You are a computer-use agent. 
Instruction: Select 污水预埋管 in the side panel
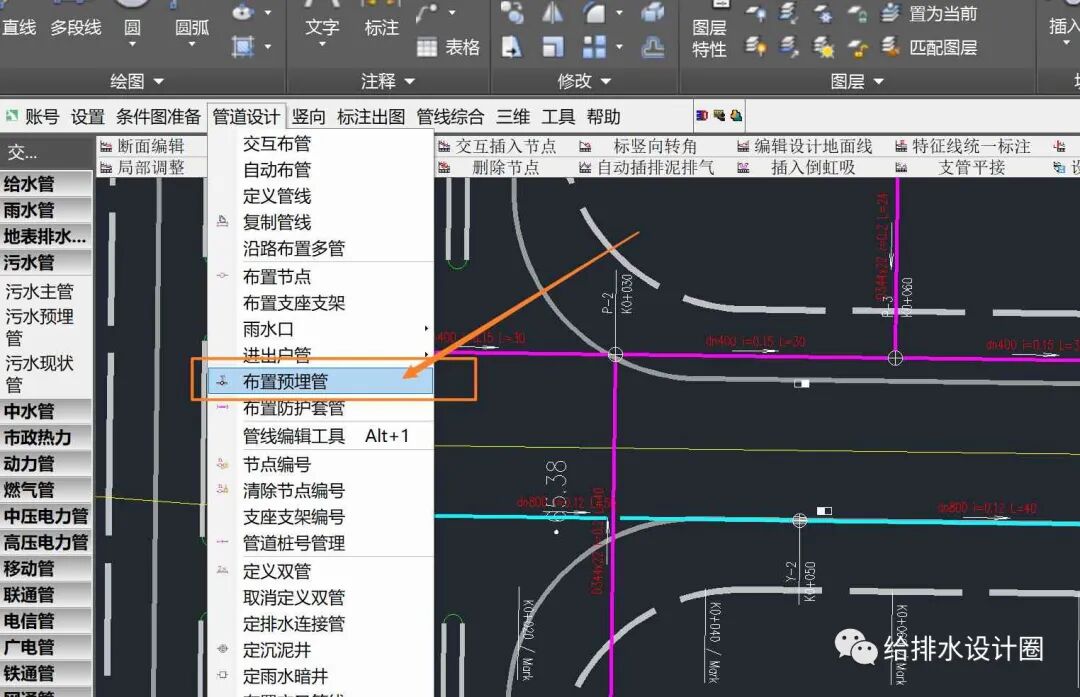pos(40,327)
